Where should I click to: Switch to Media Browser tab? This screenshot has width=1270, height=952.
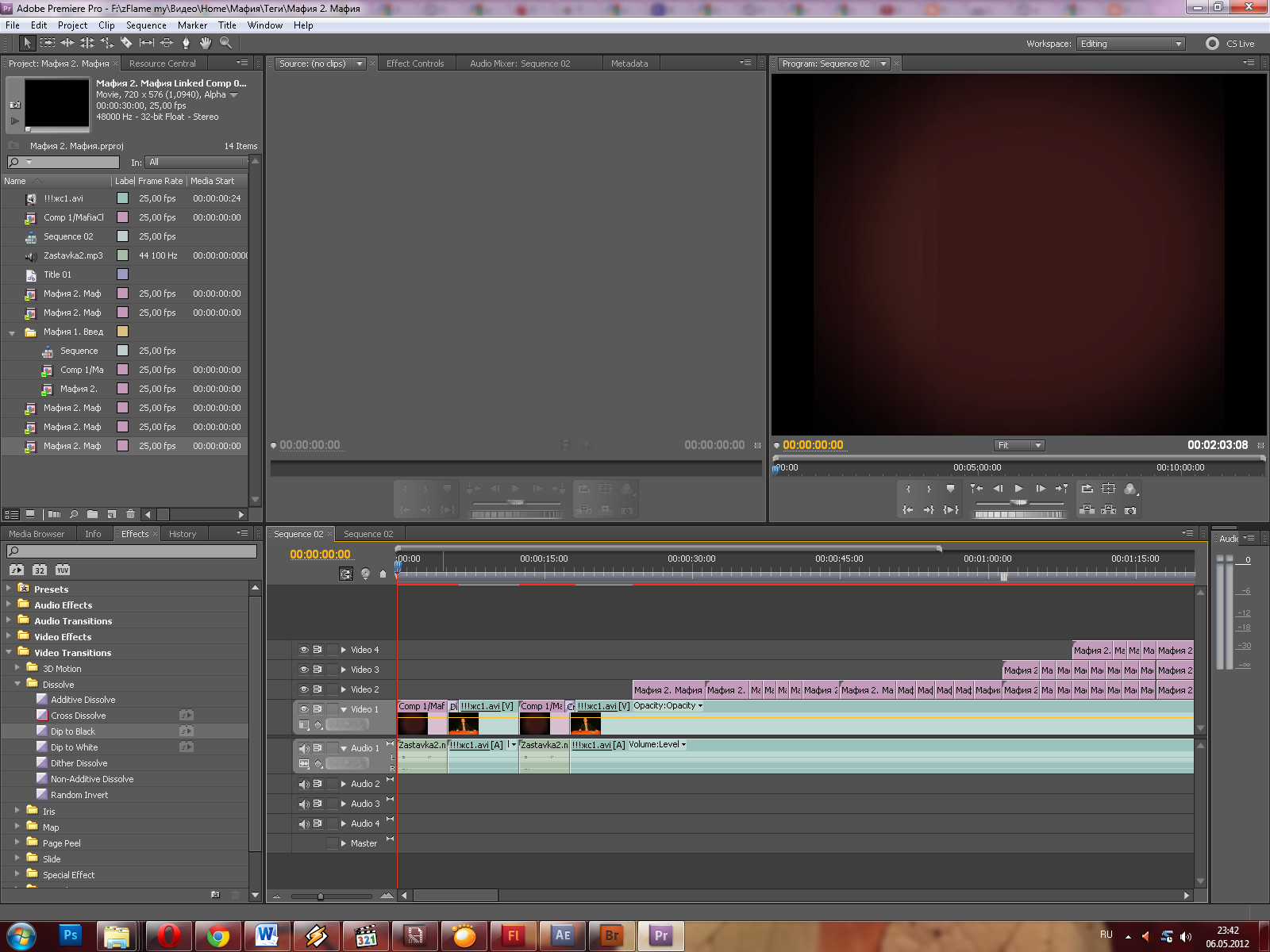click(37, 534)
